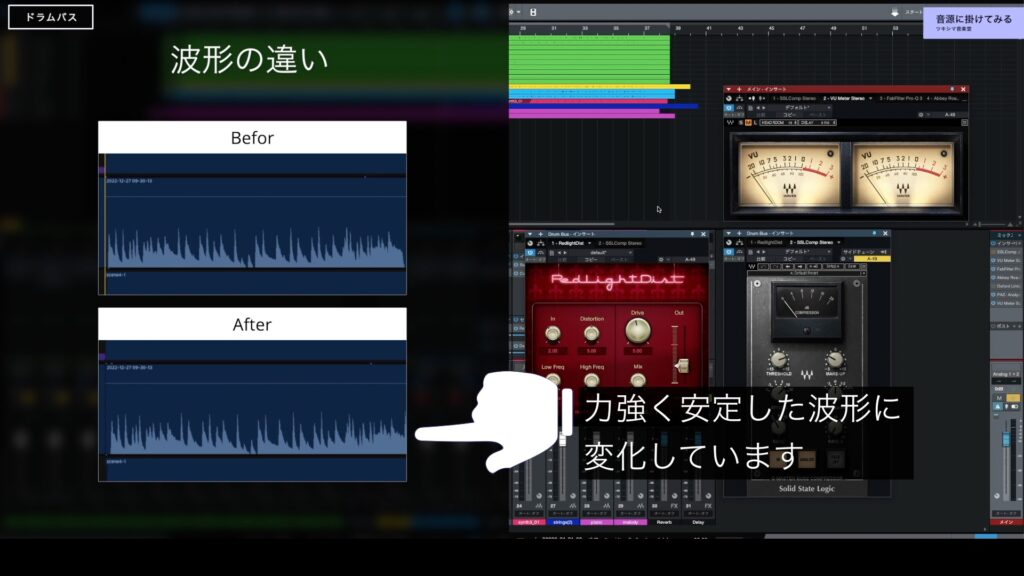Bypass the VU Meter plugin with the blue button
The image size is (1024, 576).
tap(729, 108)
